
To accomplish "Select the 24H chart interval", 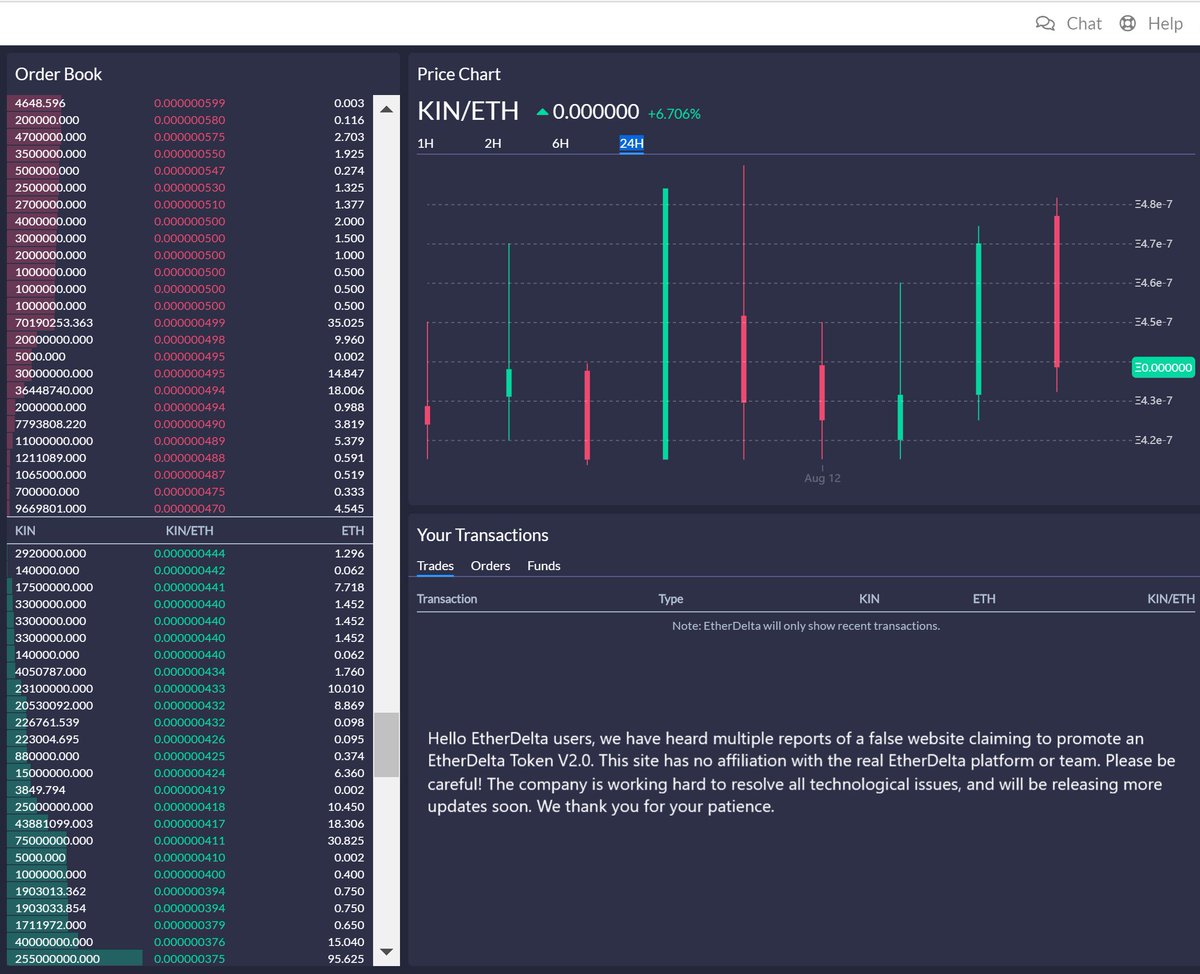I will point(631,143).
